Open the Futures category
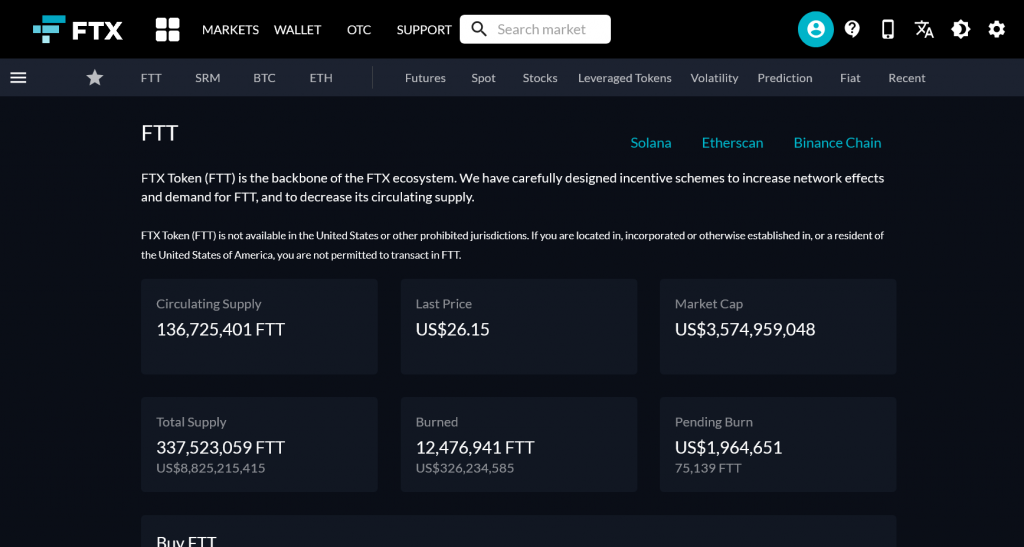Image resolution: width=1024 pixels, height=547 pixels. (425, 78)
